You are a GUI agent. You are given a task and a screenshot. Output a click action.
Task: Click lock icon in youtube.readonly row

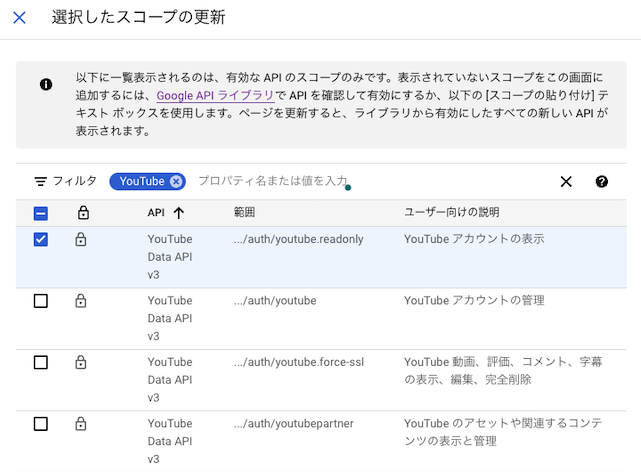81,239
